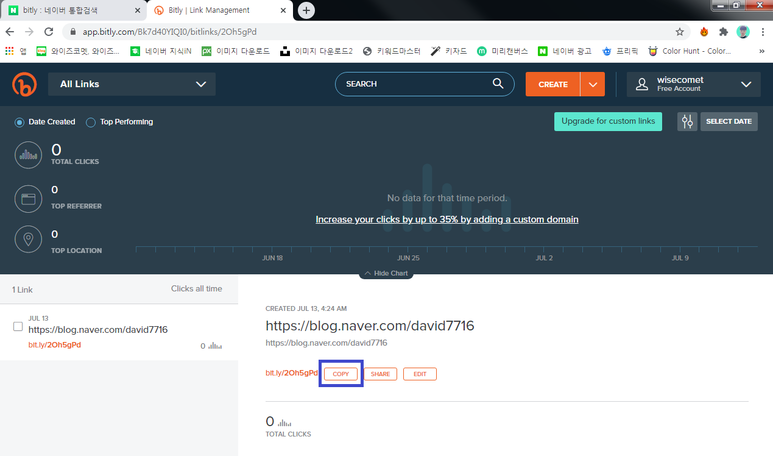The image size is (773, 456).
Task: Click the orange CREATE button
Action: tap(553, 84)
